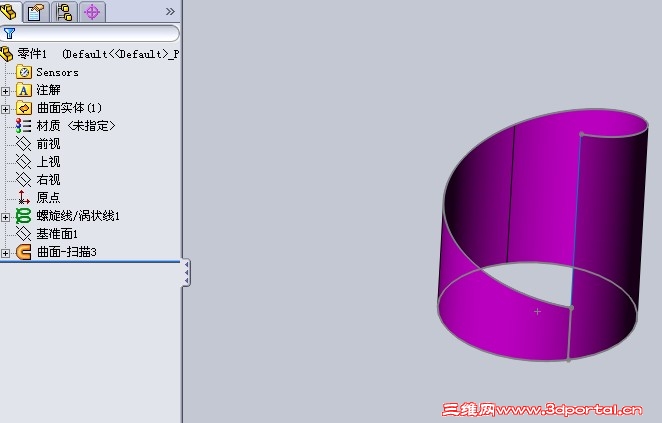The image size is (662, 423).
Task: Click the Sensors folder icon
Action: pyautogui.click(x=24, y=72)
